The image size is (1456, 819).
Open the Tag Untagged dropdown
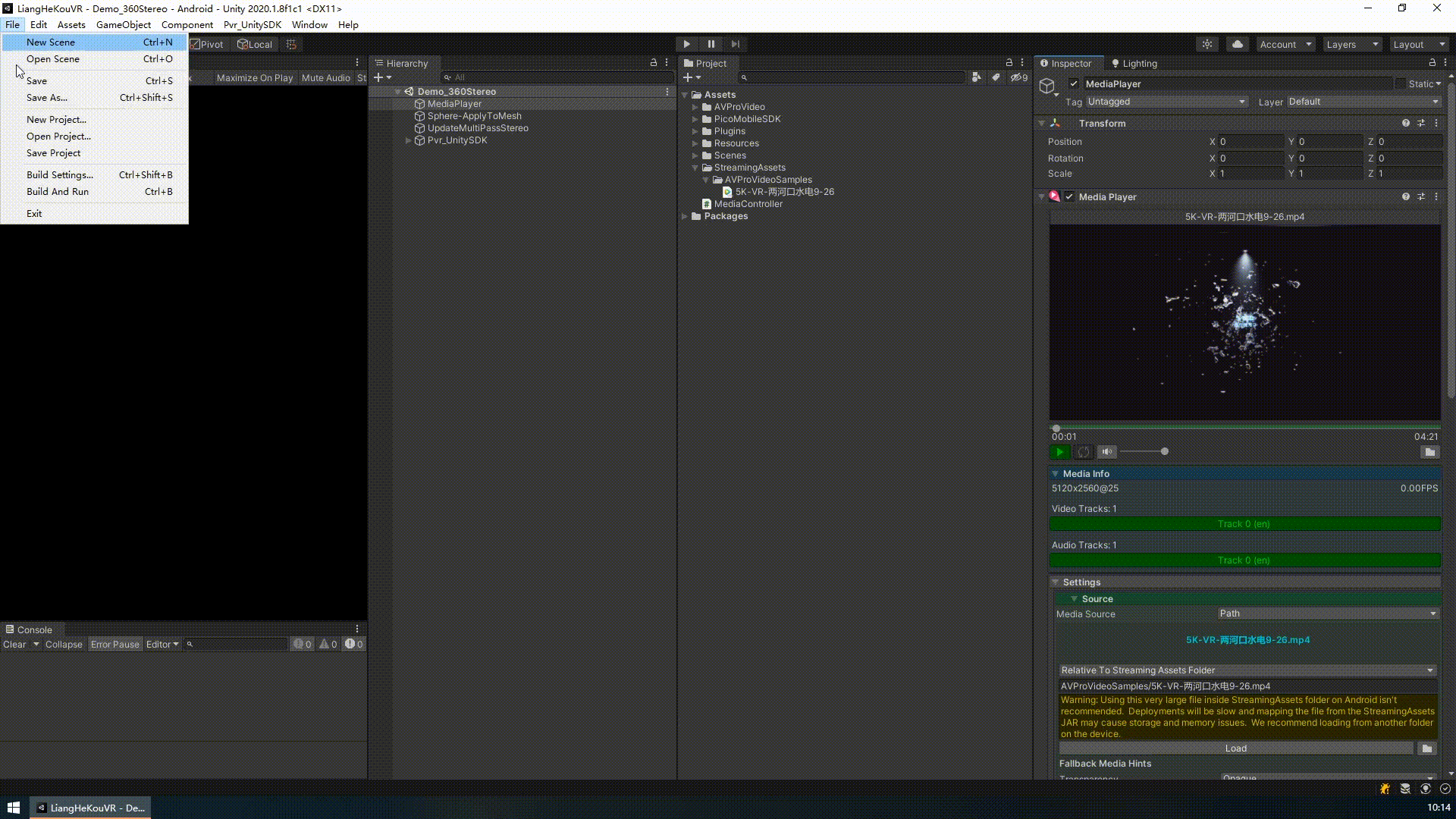1166,102
